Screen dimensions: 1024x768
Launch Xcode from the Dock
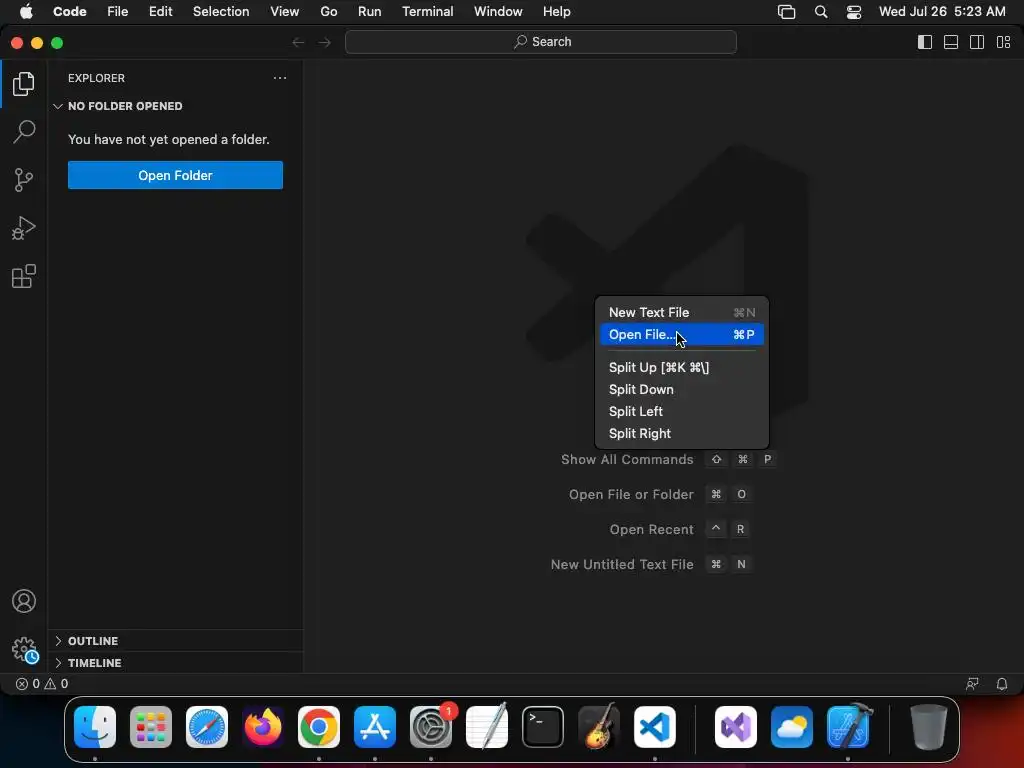pyautogui.click(x=848, y=727)
